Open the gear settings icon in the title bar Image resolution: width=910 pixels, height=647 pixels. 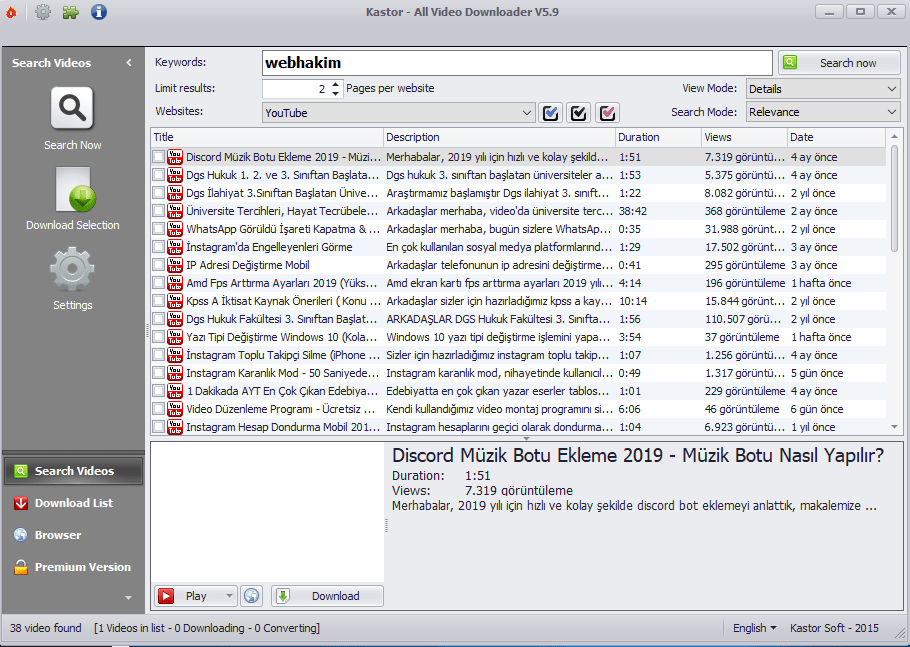pyautogui.click(x=43, y=12)
